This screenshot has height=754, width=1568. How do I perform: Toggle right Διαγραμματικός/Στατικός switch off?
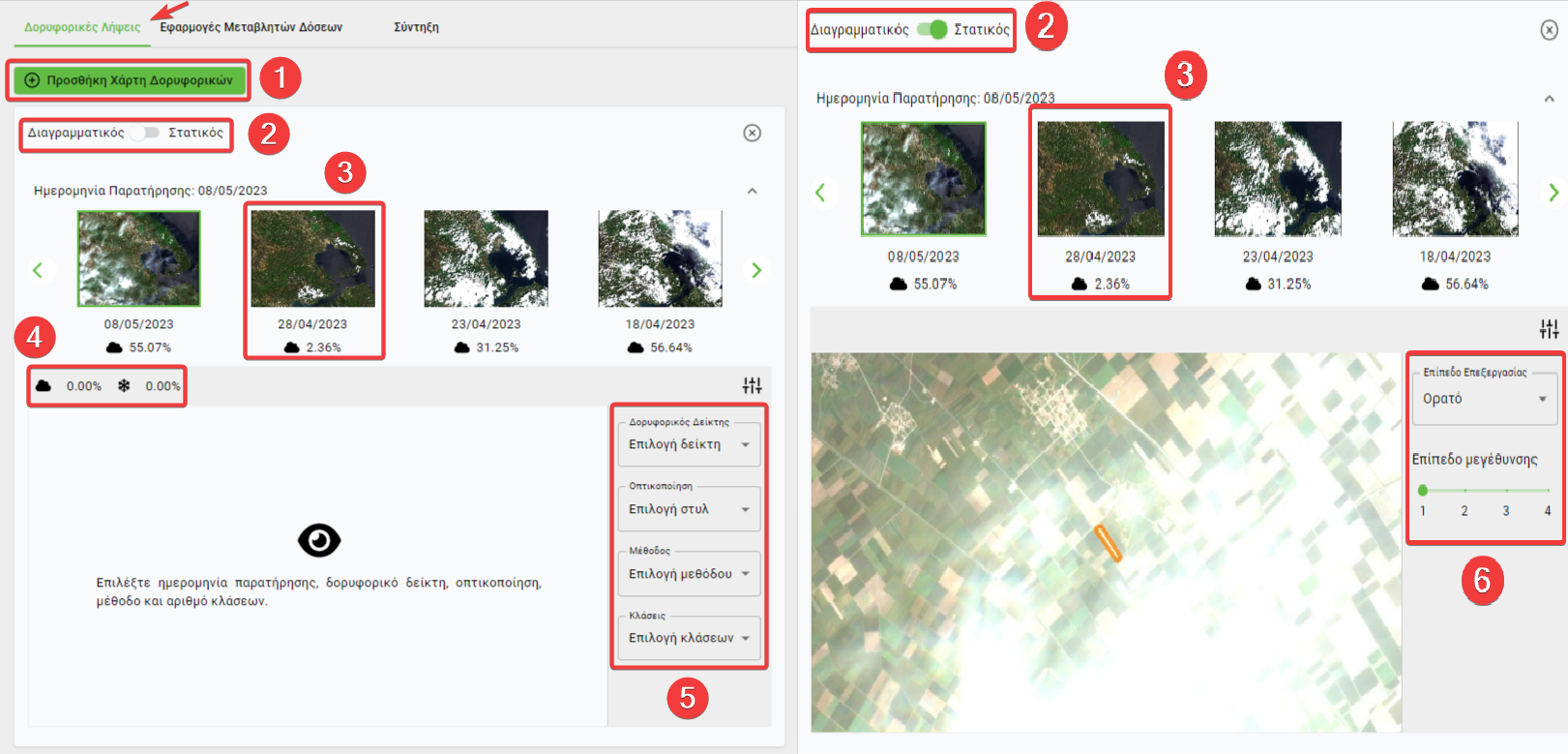(x=932, y=29)
